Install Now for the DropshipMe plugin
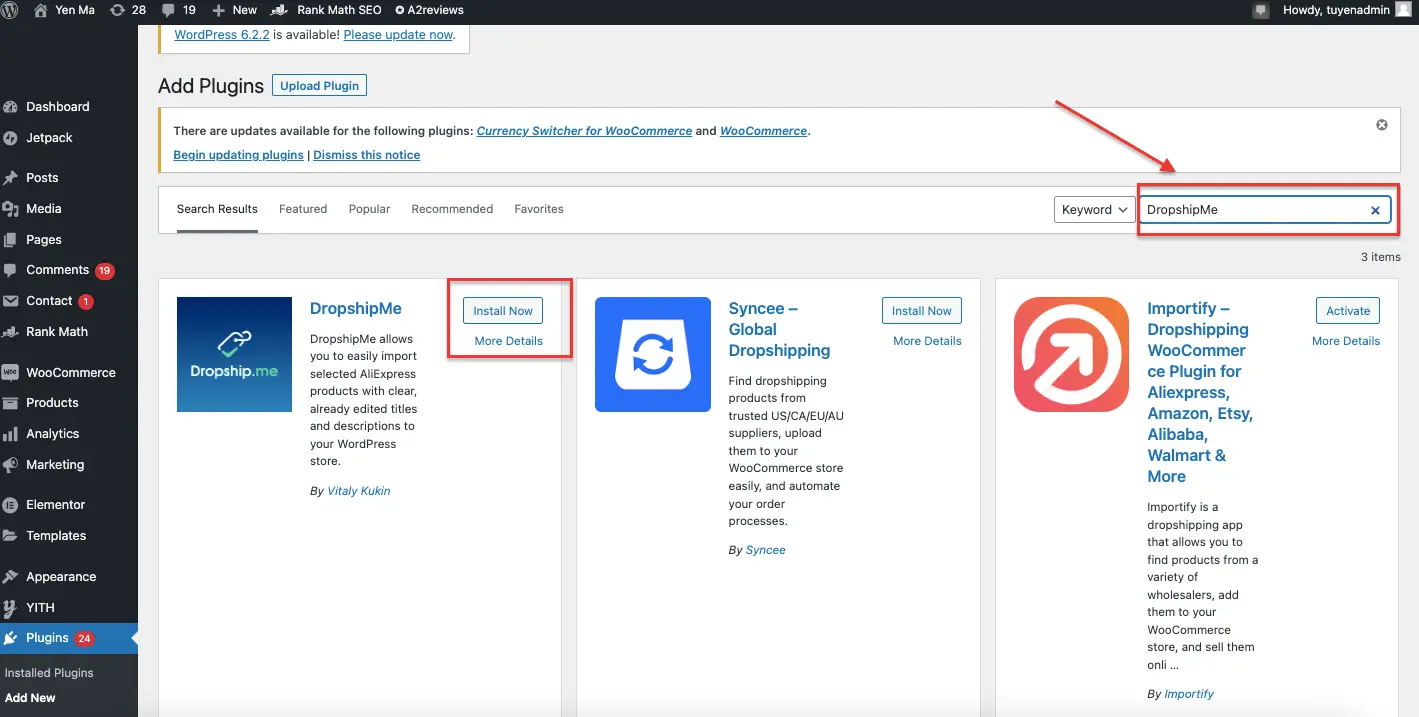The height and width of the screenshot is (717, 1419). (x=502, y=310)
